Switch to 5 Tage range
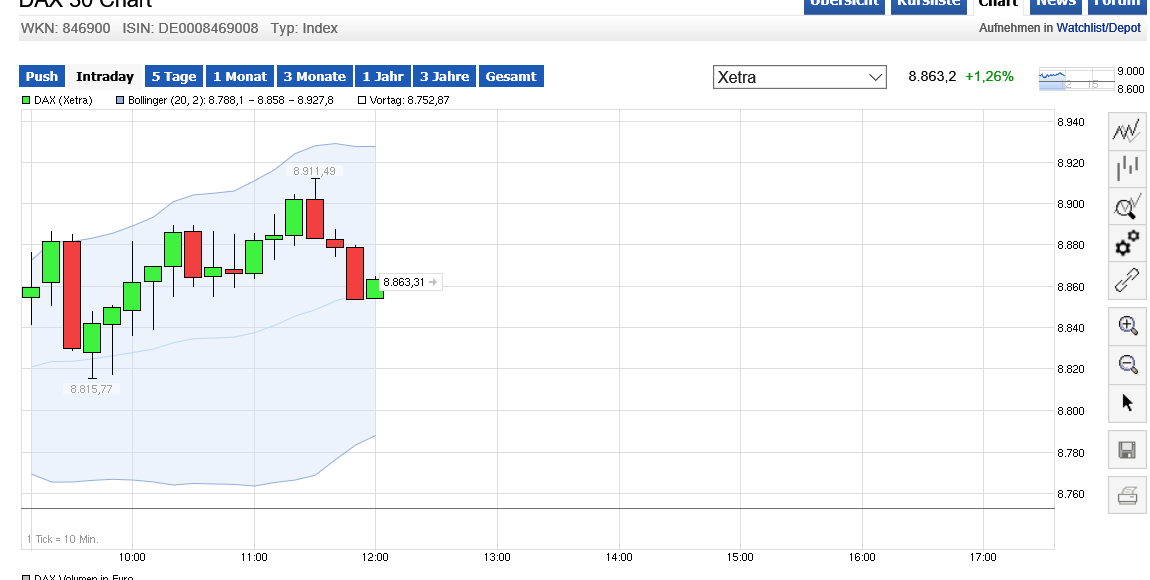The height and width of the screenshot is (580, 1150). pos(174,76)
